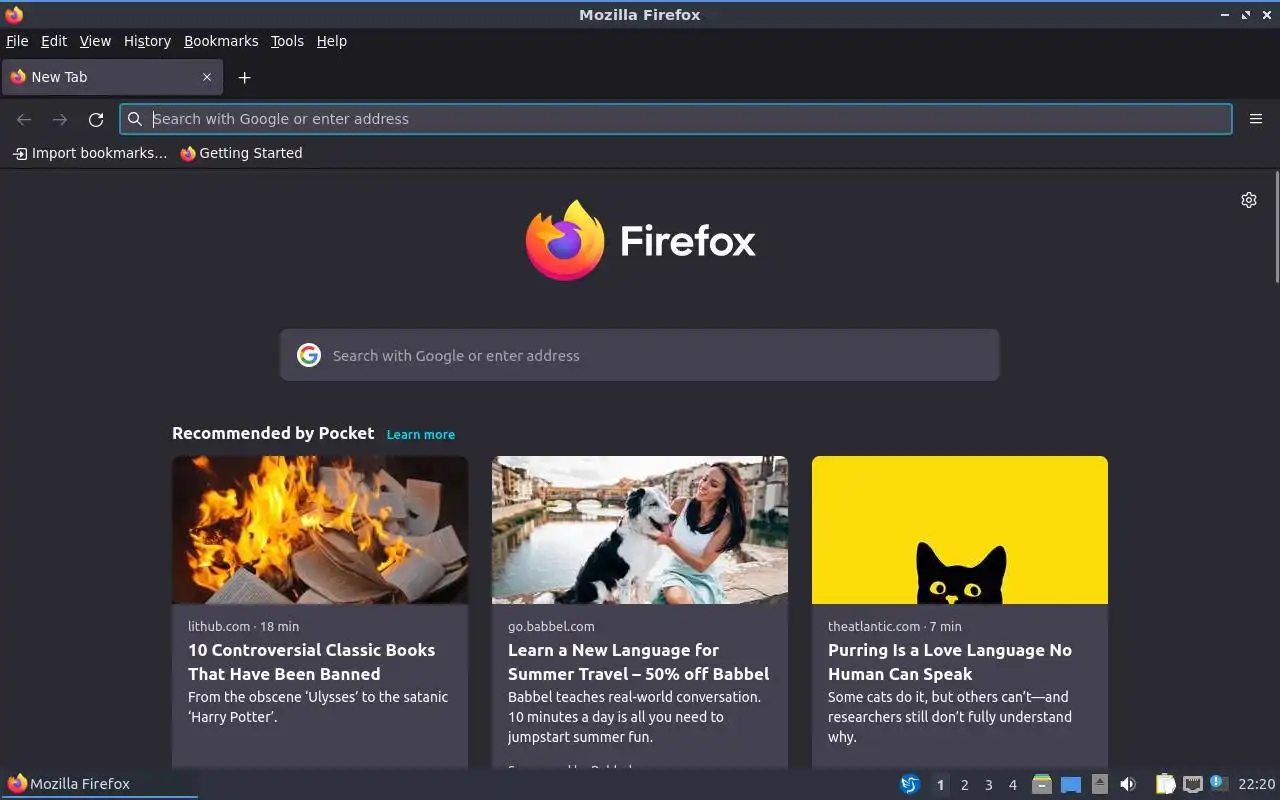Open file manager drawer icon in taskbar

(x=1042, y=784)
